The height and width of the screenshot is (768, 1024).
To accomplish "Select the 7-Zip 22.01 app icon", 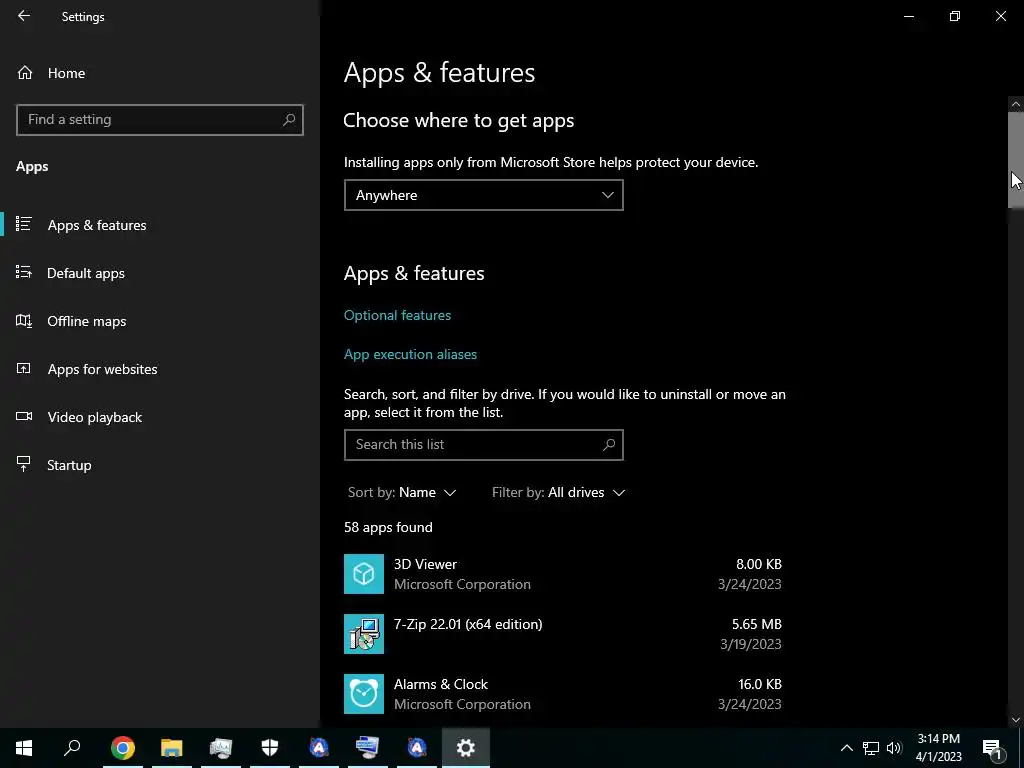I will tap(364, 634).
